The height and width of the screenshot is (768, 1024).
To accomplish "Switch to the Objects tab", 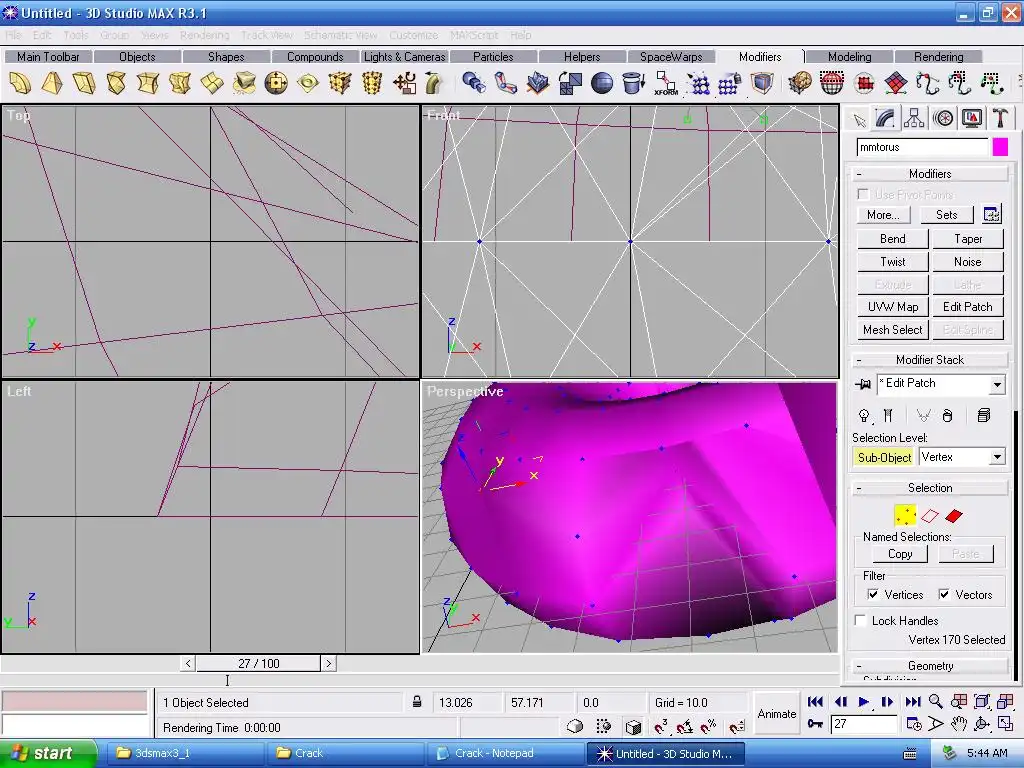I will tap(137, 57).
